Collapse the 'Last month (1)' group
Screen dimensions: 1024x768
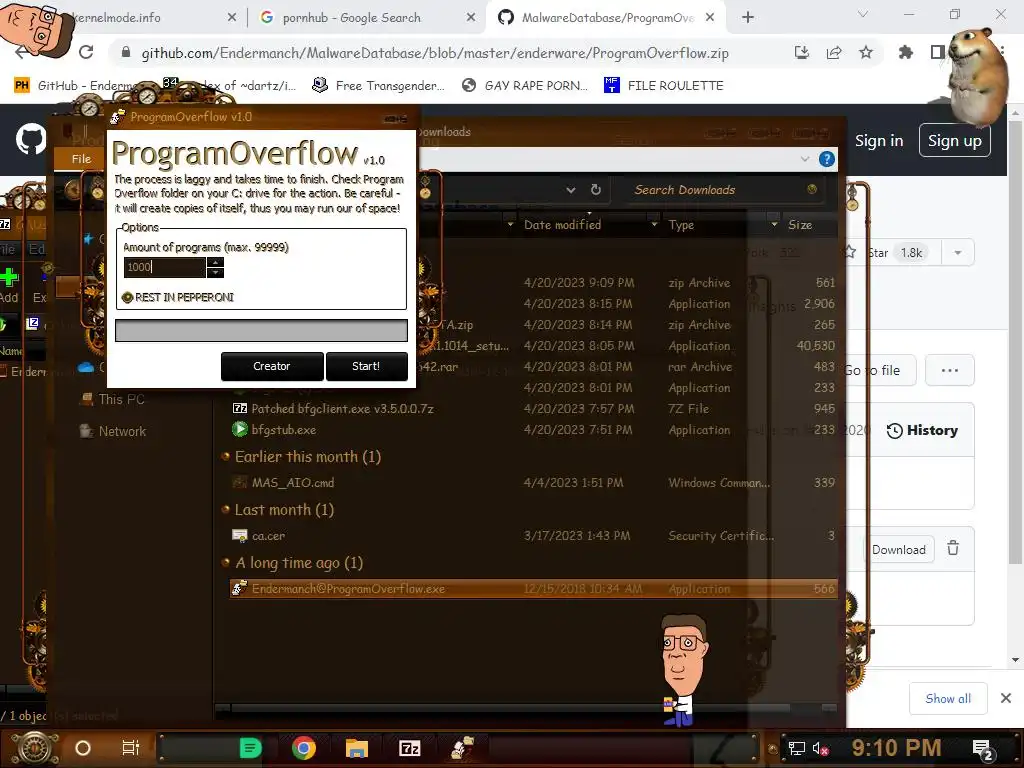click(226, 509)
